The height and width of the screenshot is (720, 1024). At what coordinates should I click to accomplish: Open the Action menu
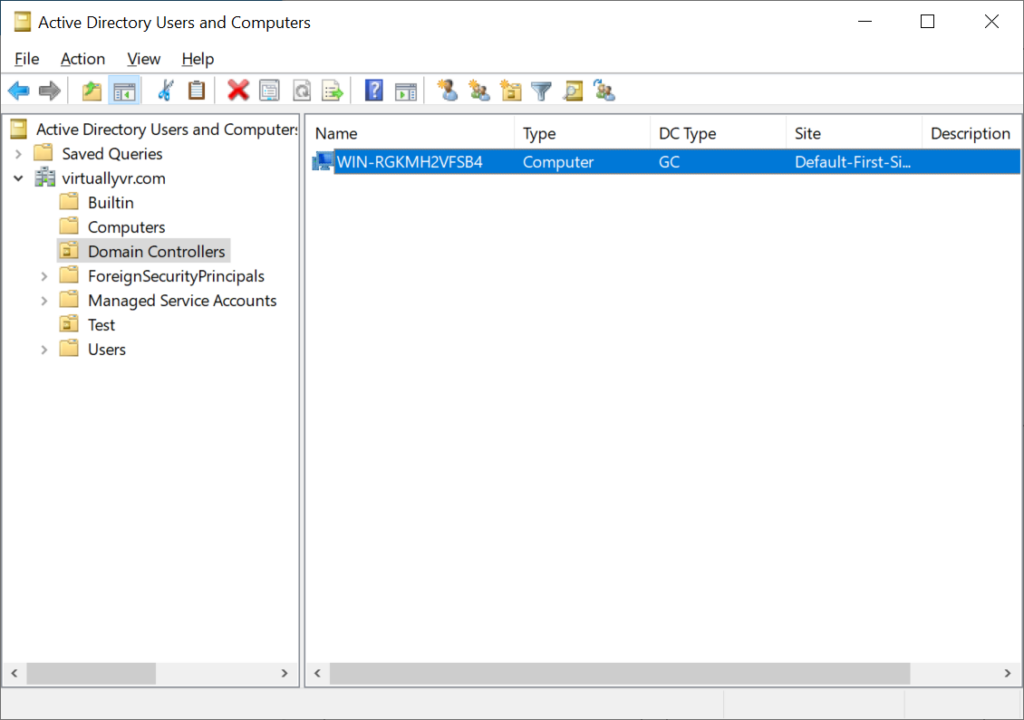point(82,59)
